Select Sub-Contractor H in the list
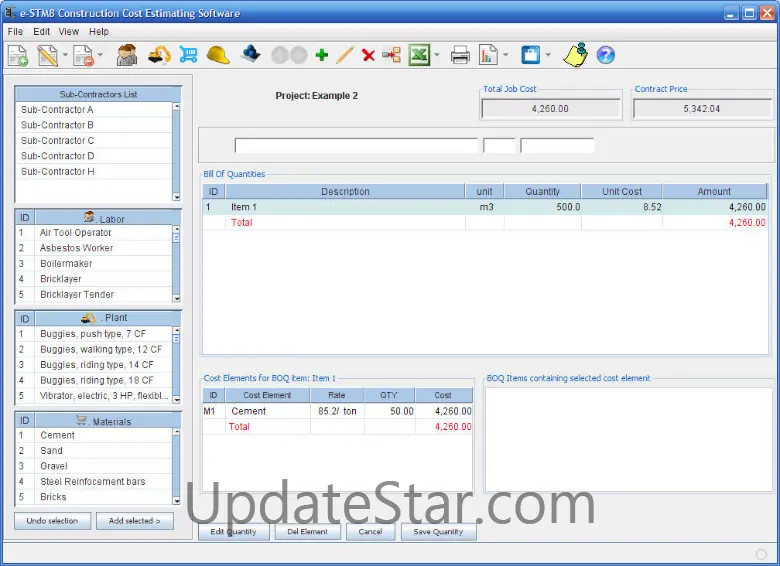The height and width of the screenshot is (566, 780). pyautogui.click(x=94, y=171)
